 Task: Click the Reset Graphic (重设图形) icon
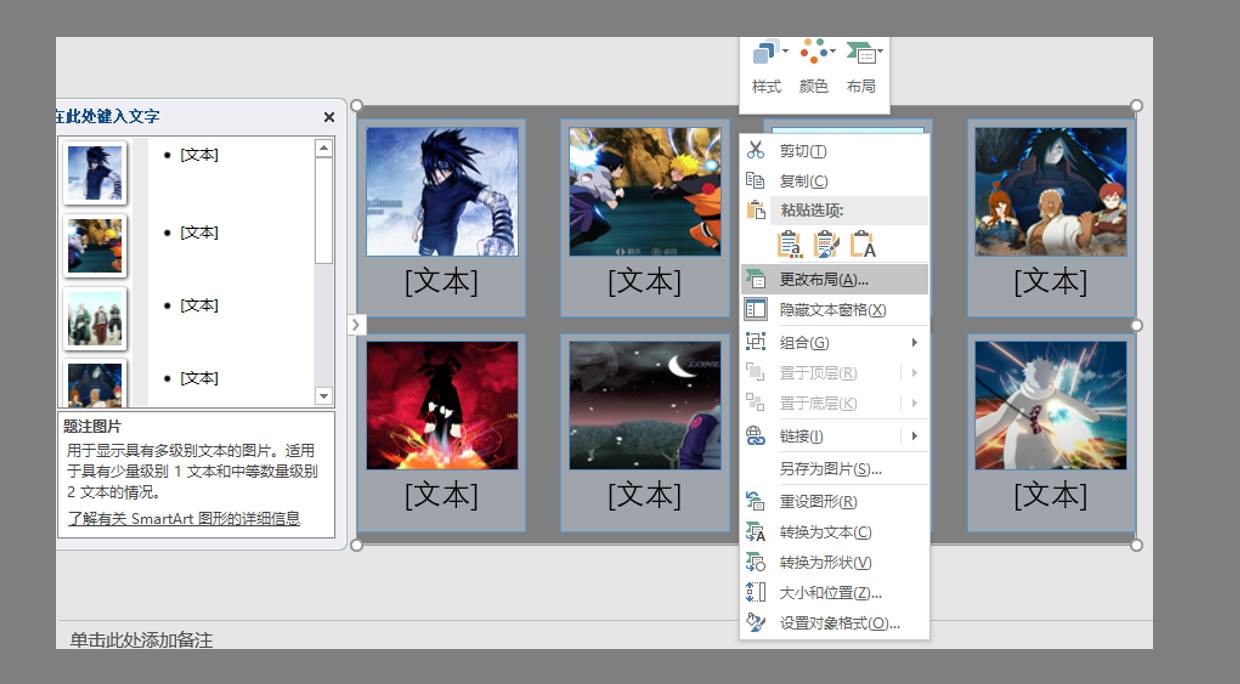tap(756, 502)
